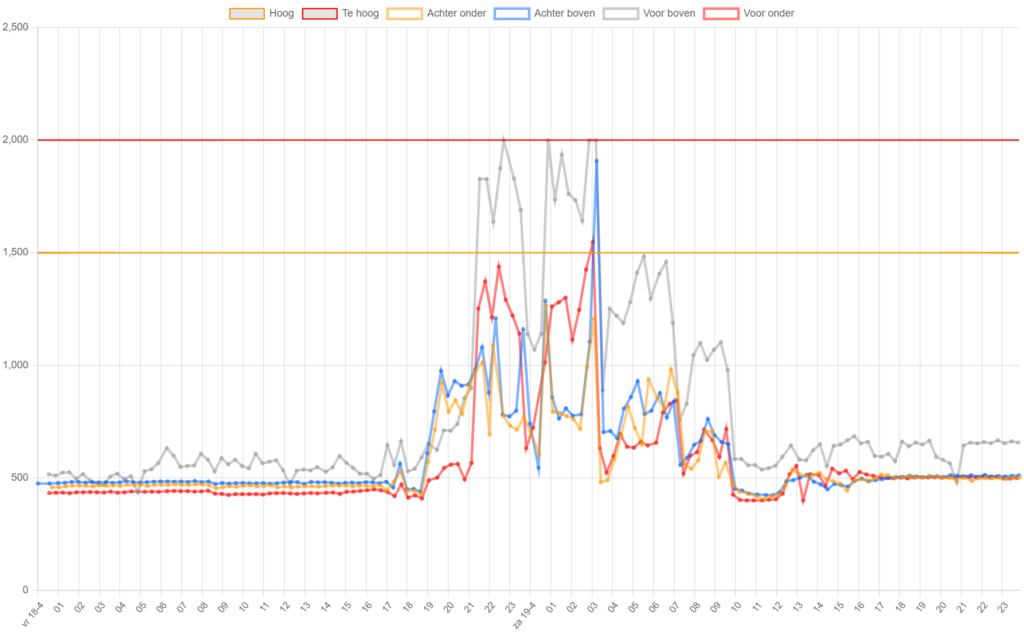The image size is (1024, 634).
Task: Toggle the Te hoog series legend label
Action: click(x=360, y=13)
